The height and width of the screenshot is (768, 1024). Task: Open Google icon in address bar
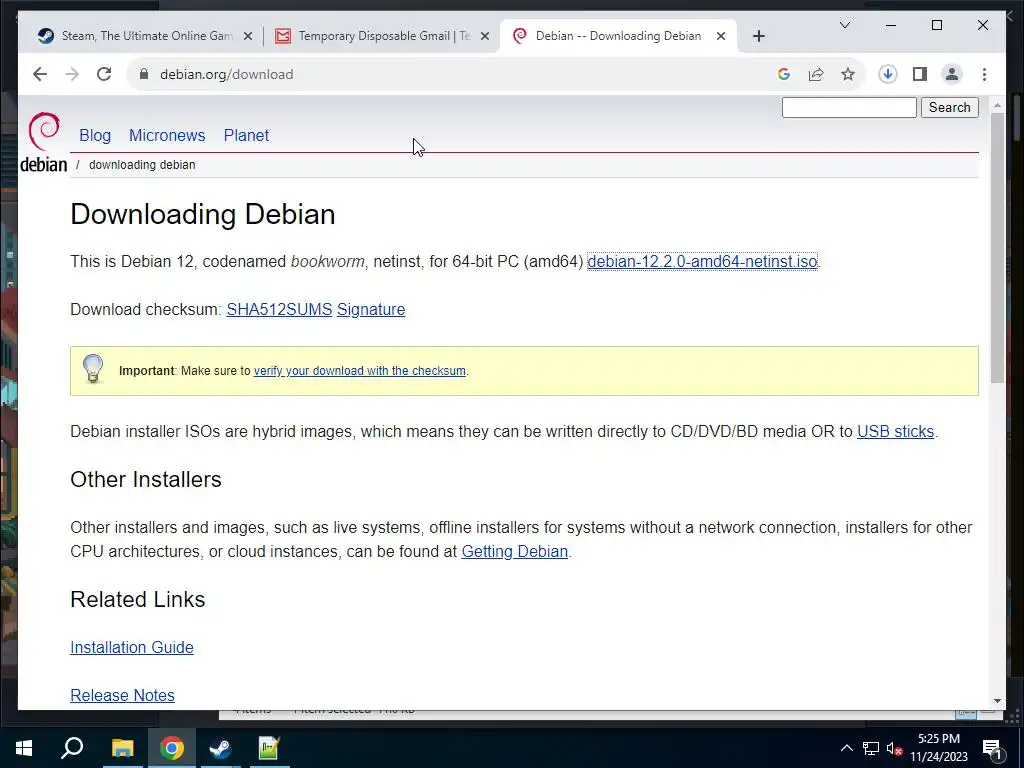pos(784,74)
